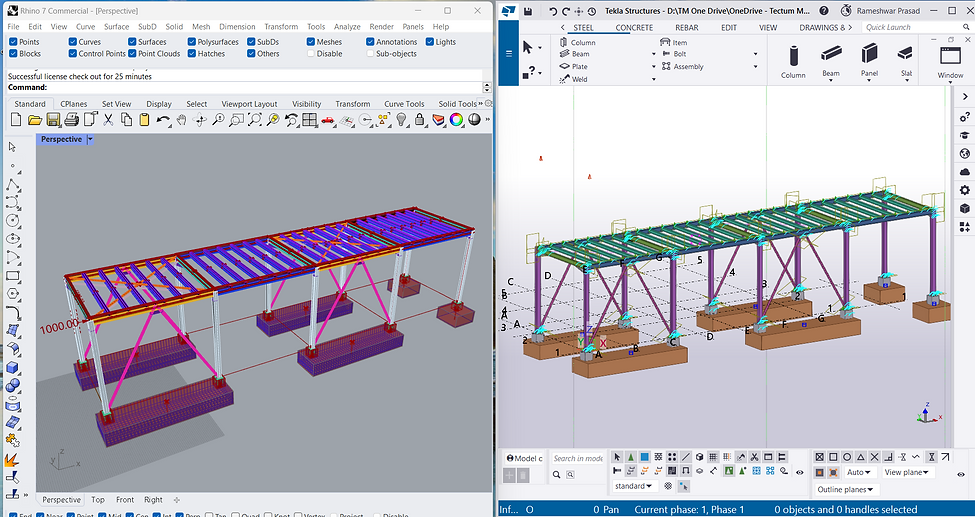Open the Weld dropdown arrow in Tekla

pyautogui.click(x=654, y=79)
